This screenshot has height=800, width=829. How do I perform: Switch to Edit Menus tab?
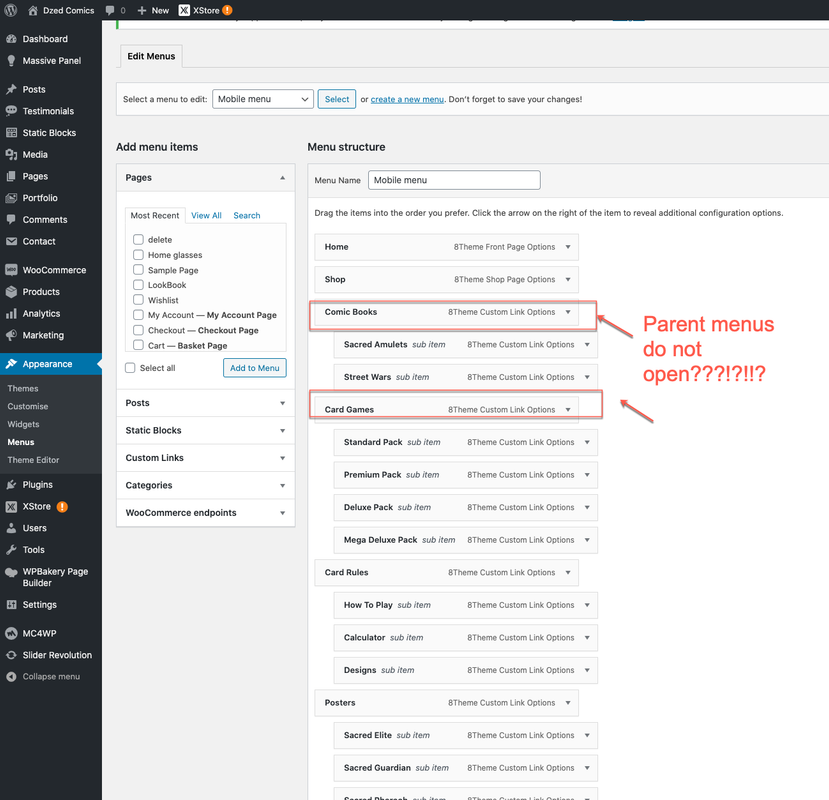click(151, 56)
